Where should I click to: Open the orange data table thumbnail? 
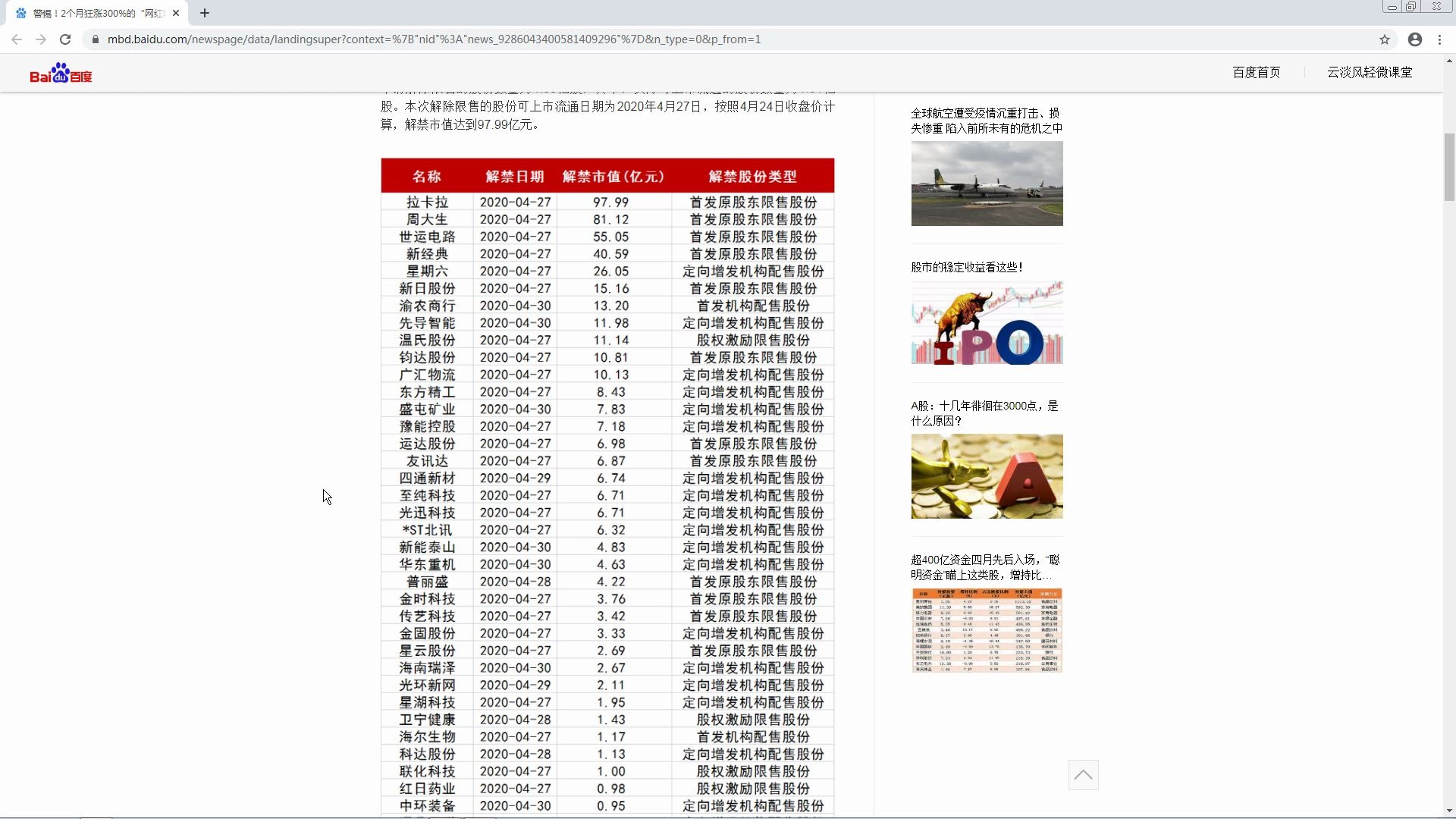point(987,630)
